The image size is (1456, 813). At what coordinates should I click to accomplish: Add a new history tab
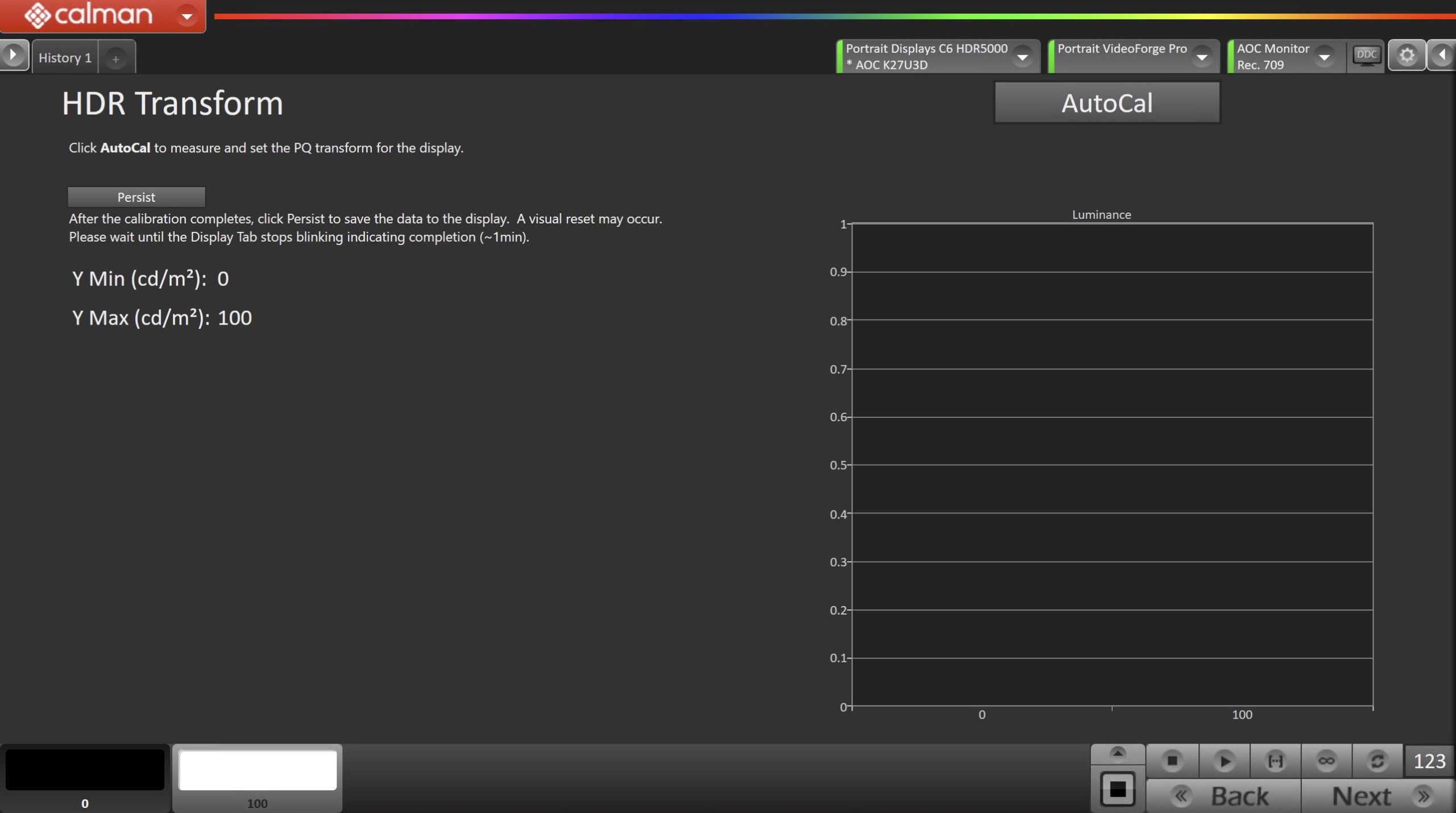115,59
